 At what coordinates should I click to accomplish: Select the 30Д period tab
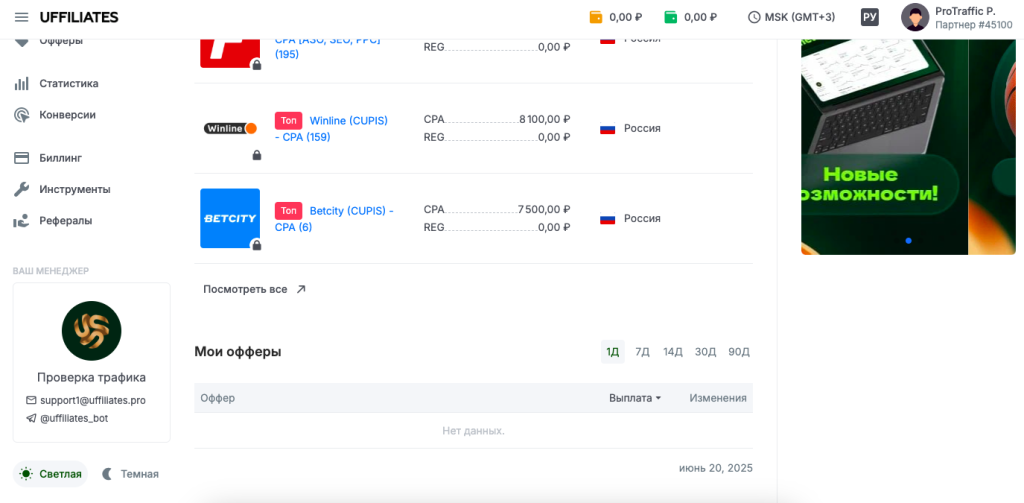(x=705, y=352)
